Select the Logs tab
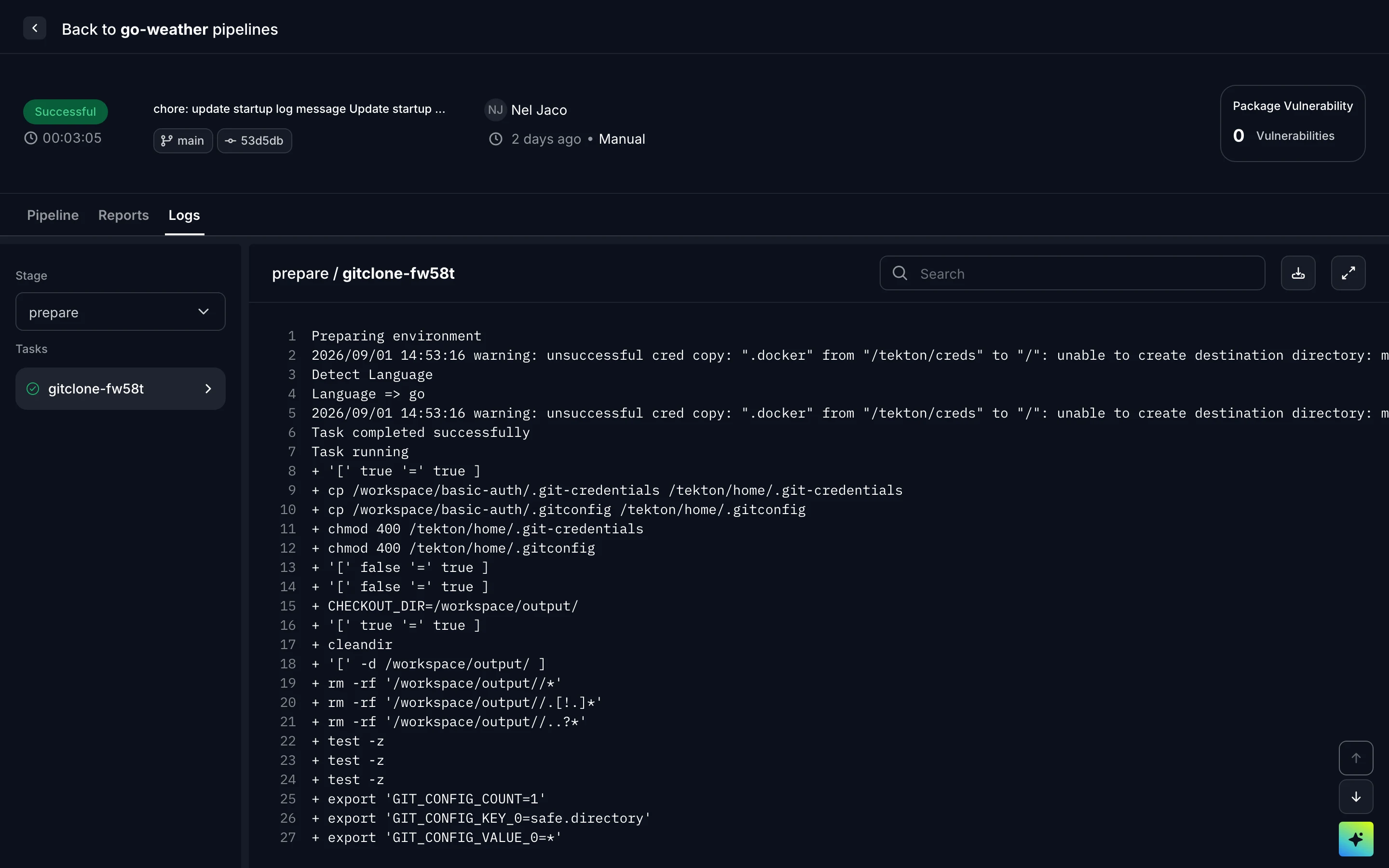This screenshot has width=1389, height=868. pos(184,215)
